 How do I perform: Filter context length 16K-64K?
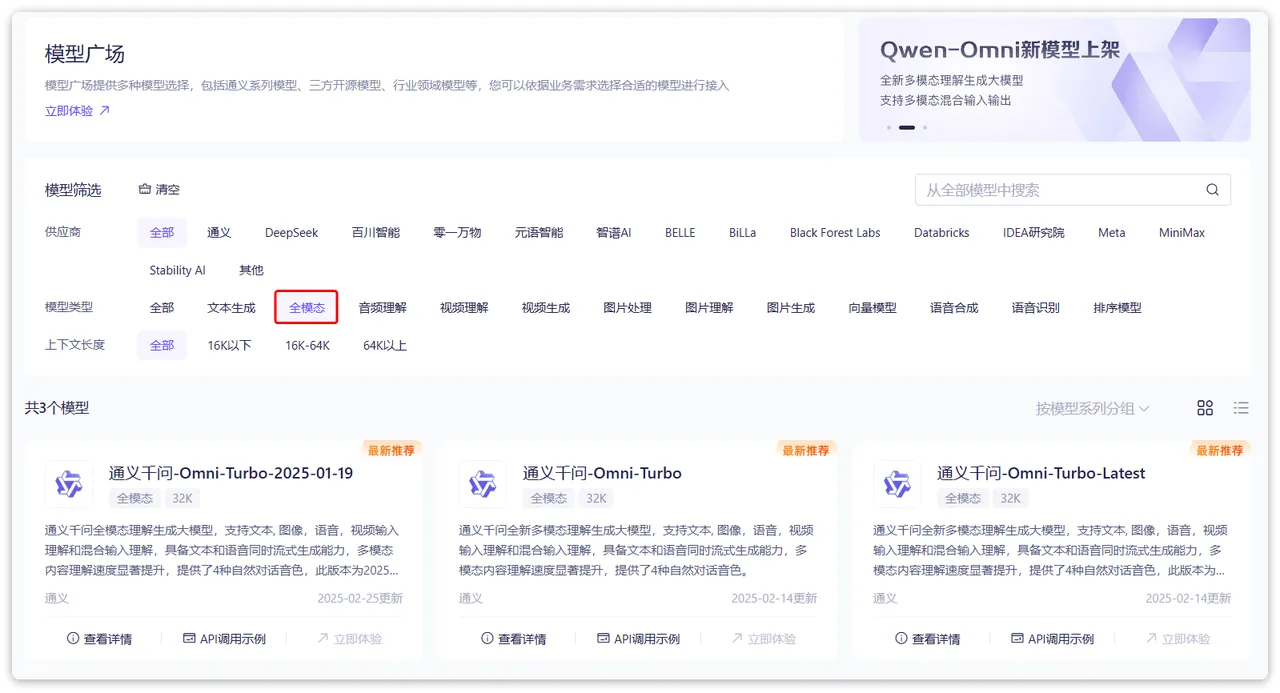click(307, 345)
